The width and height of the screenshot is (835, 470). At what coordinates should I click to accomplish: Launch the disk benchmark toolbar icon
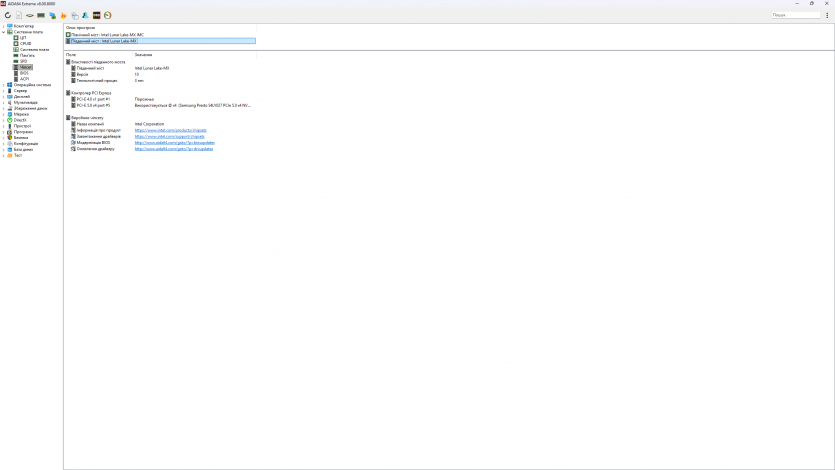tap(30, 15)
